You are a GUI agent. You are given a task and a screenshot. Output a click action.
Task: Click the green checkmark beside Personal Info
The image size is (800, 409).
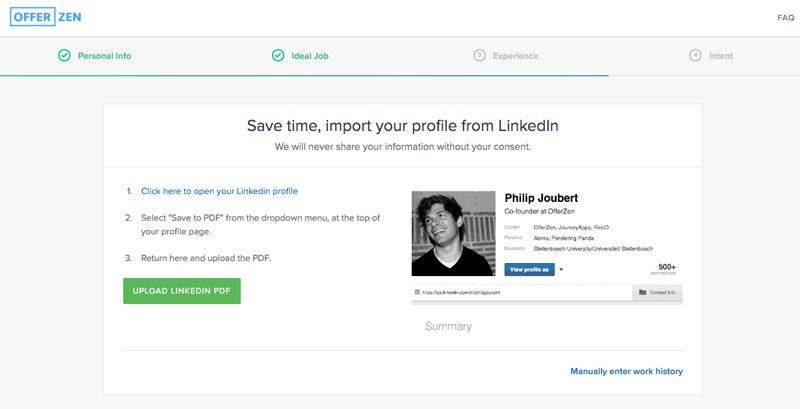64,56
